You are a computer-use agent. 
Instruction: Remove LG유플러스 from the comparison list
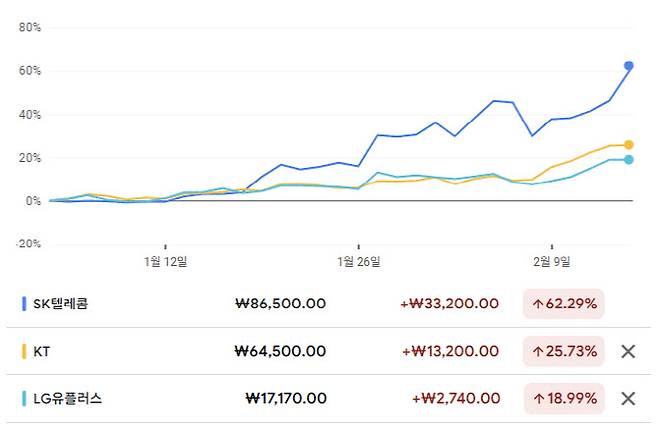[x=628, y=398]
